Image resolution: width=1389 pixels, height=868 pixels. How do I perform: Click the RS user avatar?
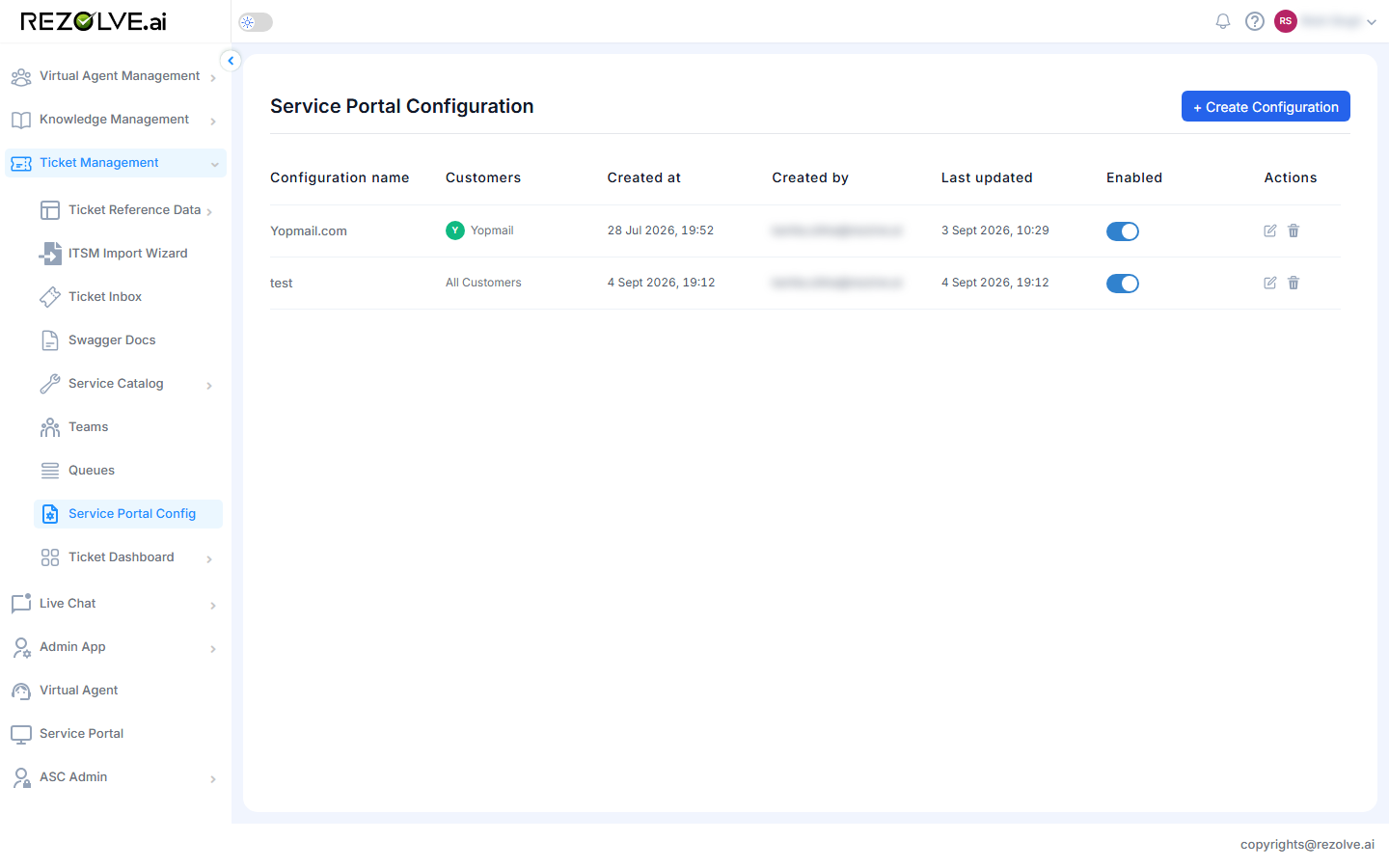click(x=1286, y=21)
